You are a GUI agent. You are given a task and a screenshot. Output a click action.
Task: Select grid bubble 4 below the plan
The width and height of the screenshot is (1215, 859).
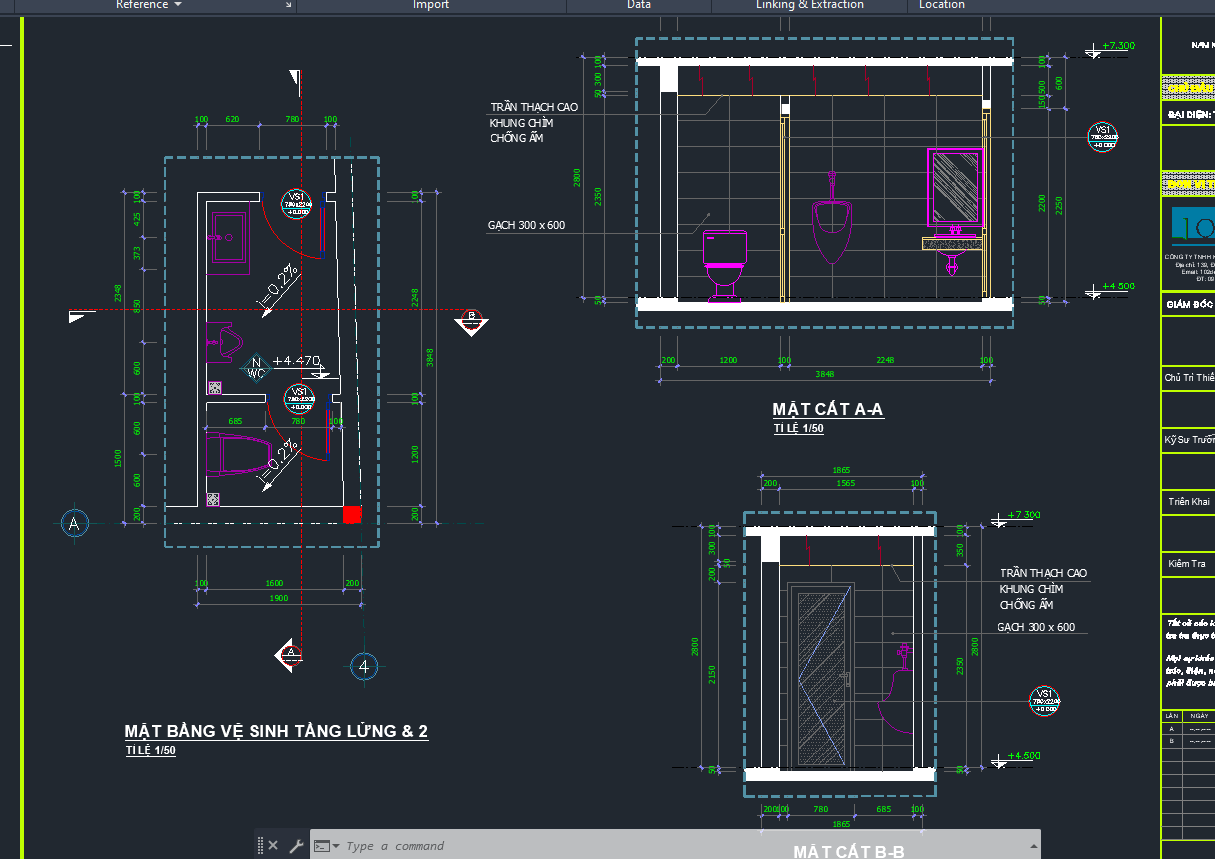(364, 666)
